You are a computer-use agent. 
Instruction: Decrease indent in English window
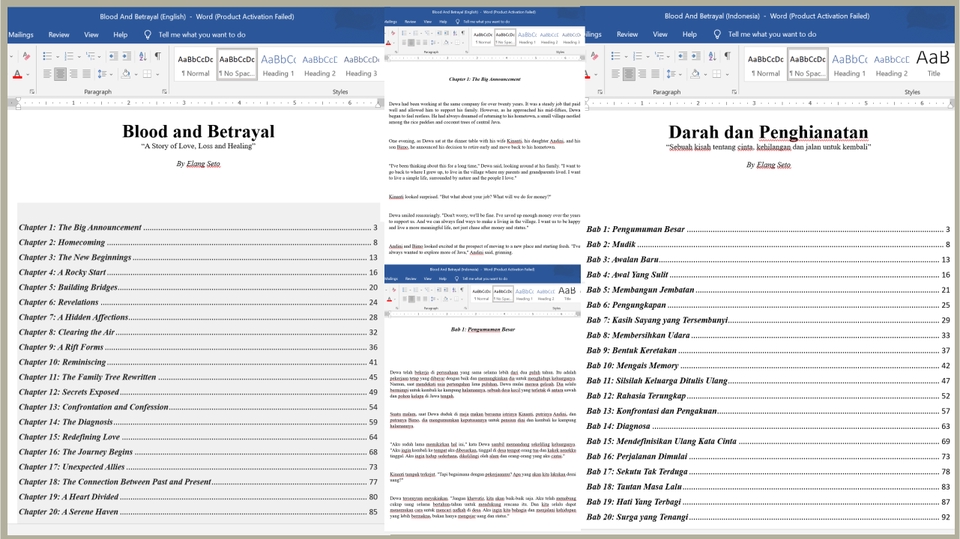(113, 56)
